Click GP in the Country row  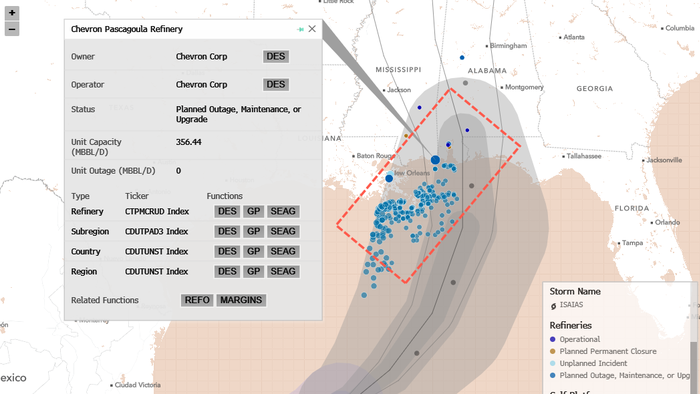(x=254, y=252)
